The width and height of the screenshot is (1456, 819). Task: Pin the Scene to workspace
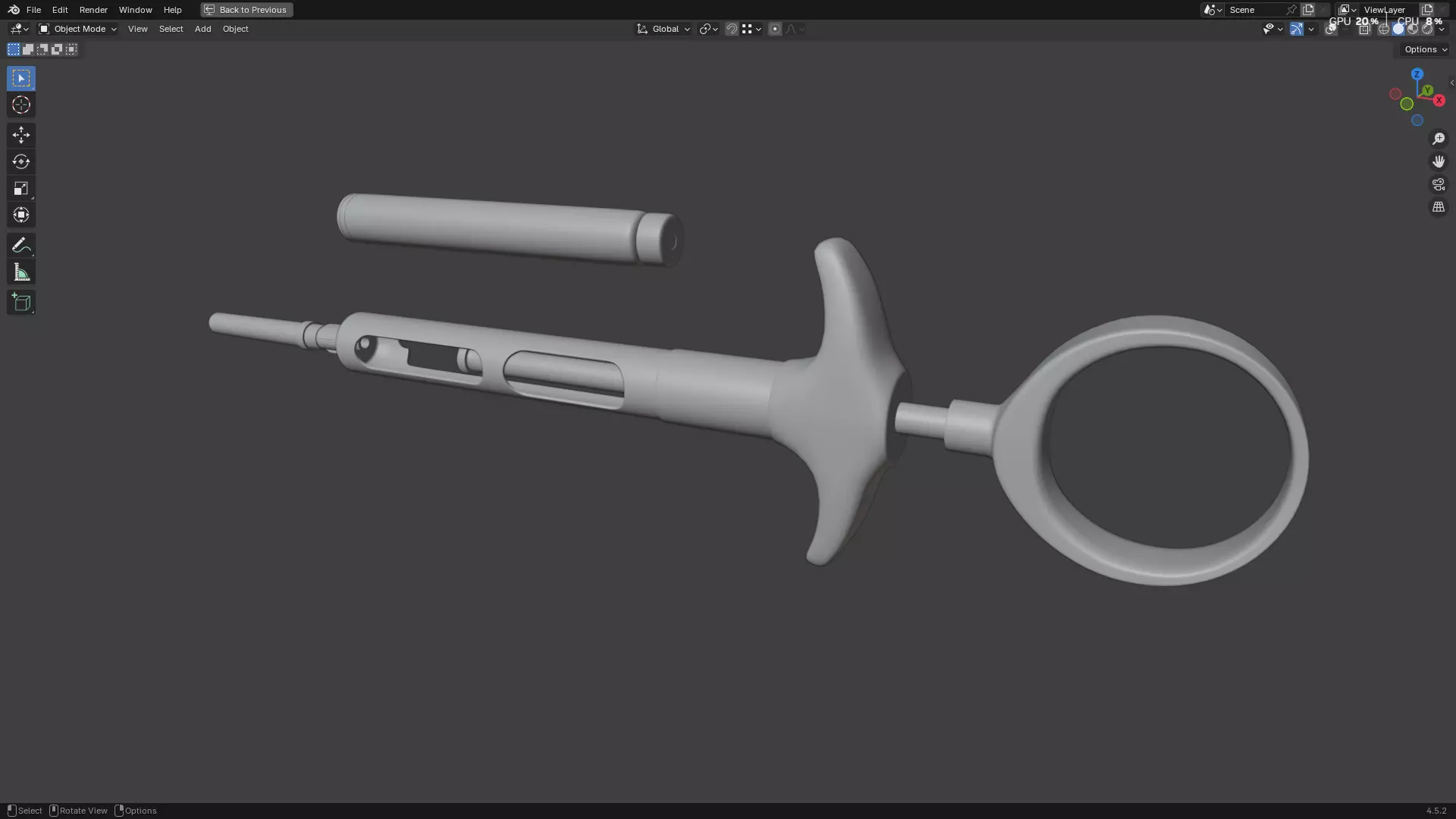tap(1291, 10)
